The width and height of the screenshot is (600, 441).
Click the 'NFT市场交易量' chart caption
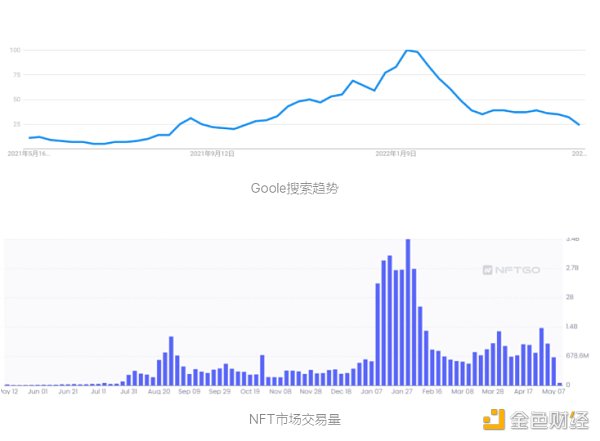tap(295, 419)
